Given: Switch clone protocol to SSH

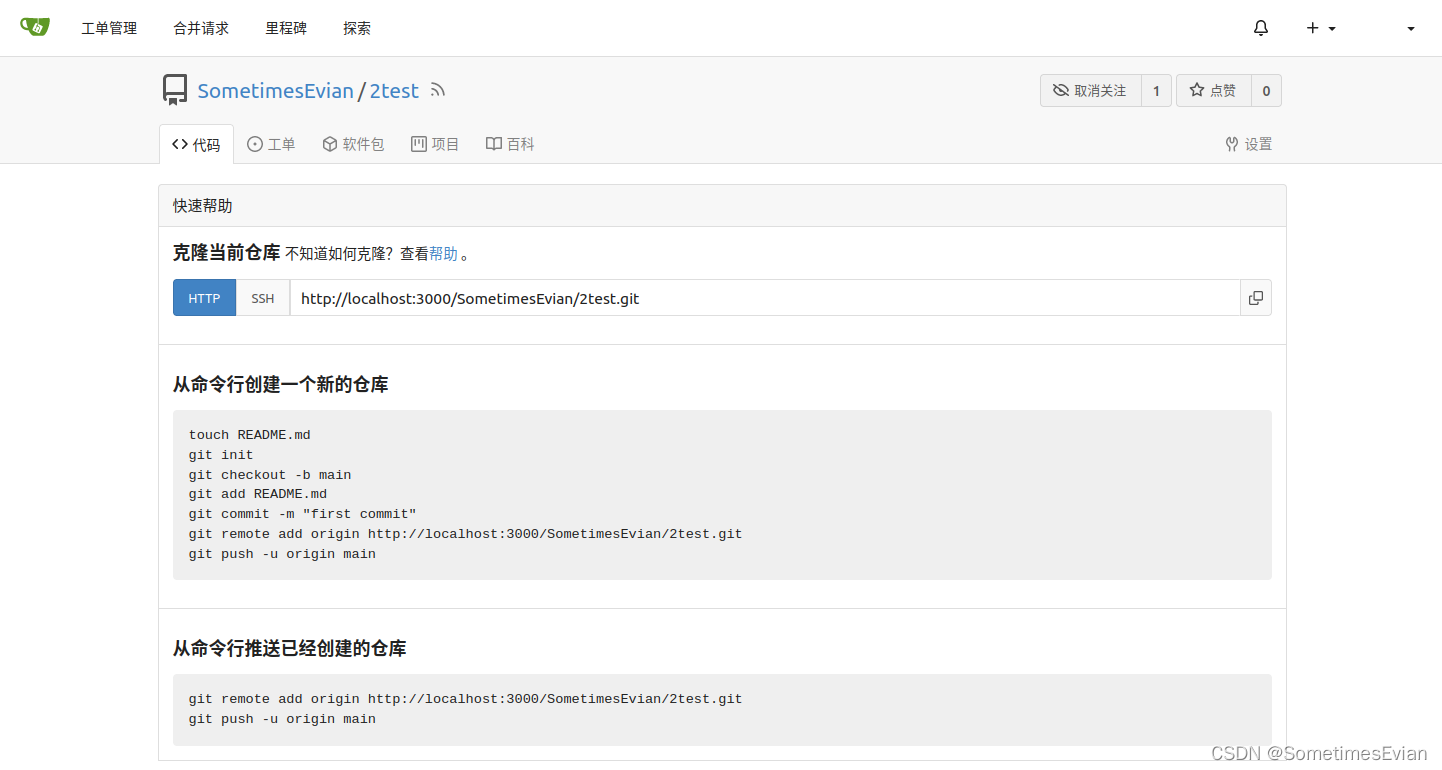Looking at the screenshot, I should [263, 298].
